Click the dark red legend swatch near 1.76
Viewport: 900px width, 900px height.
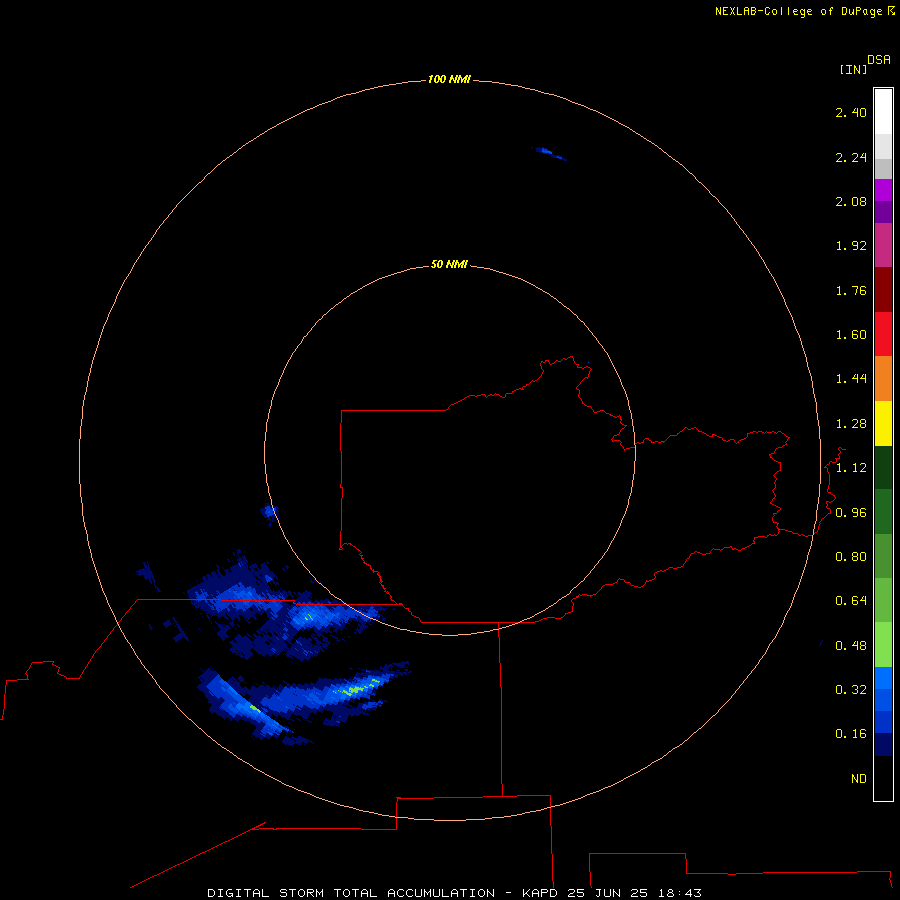point(883,290)
